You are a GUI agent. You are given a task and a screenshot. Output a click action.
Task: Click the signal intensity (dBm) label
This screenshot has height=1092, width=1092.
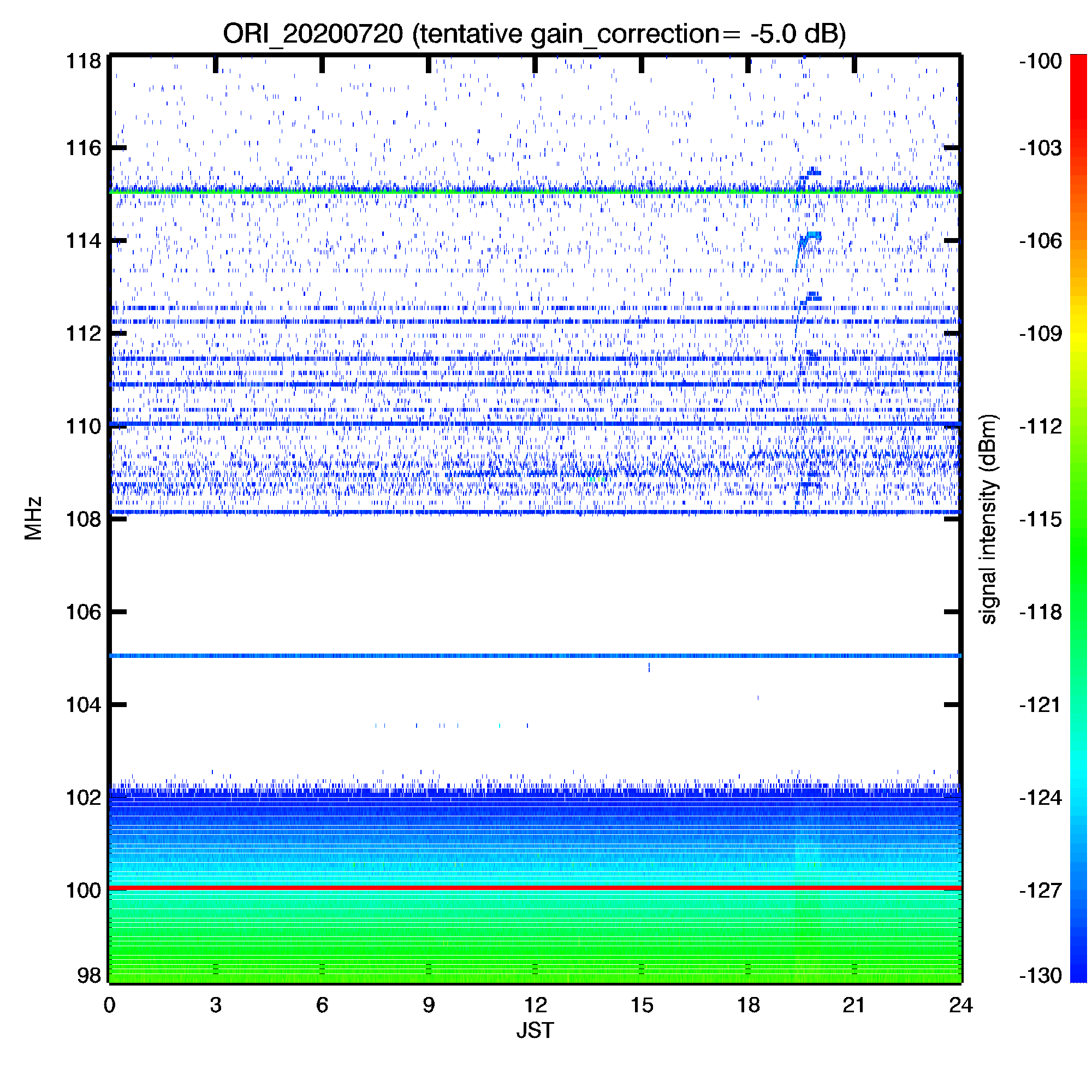pyautogui.click(x=988, y=519)
